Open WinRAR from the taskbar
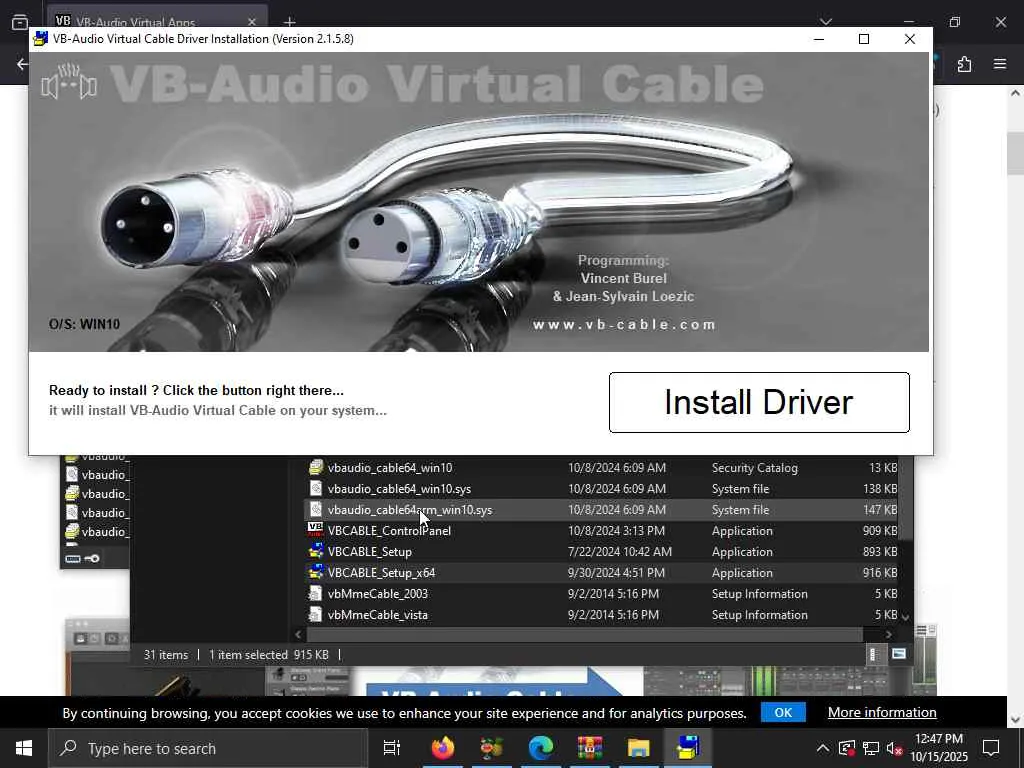The image size is (1024, 768). point(590,748)
